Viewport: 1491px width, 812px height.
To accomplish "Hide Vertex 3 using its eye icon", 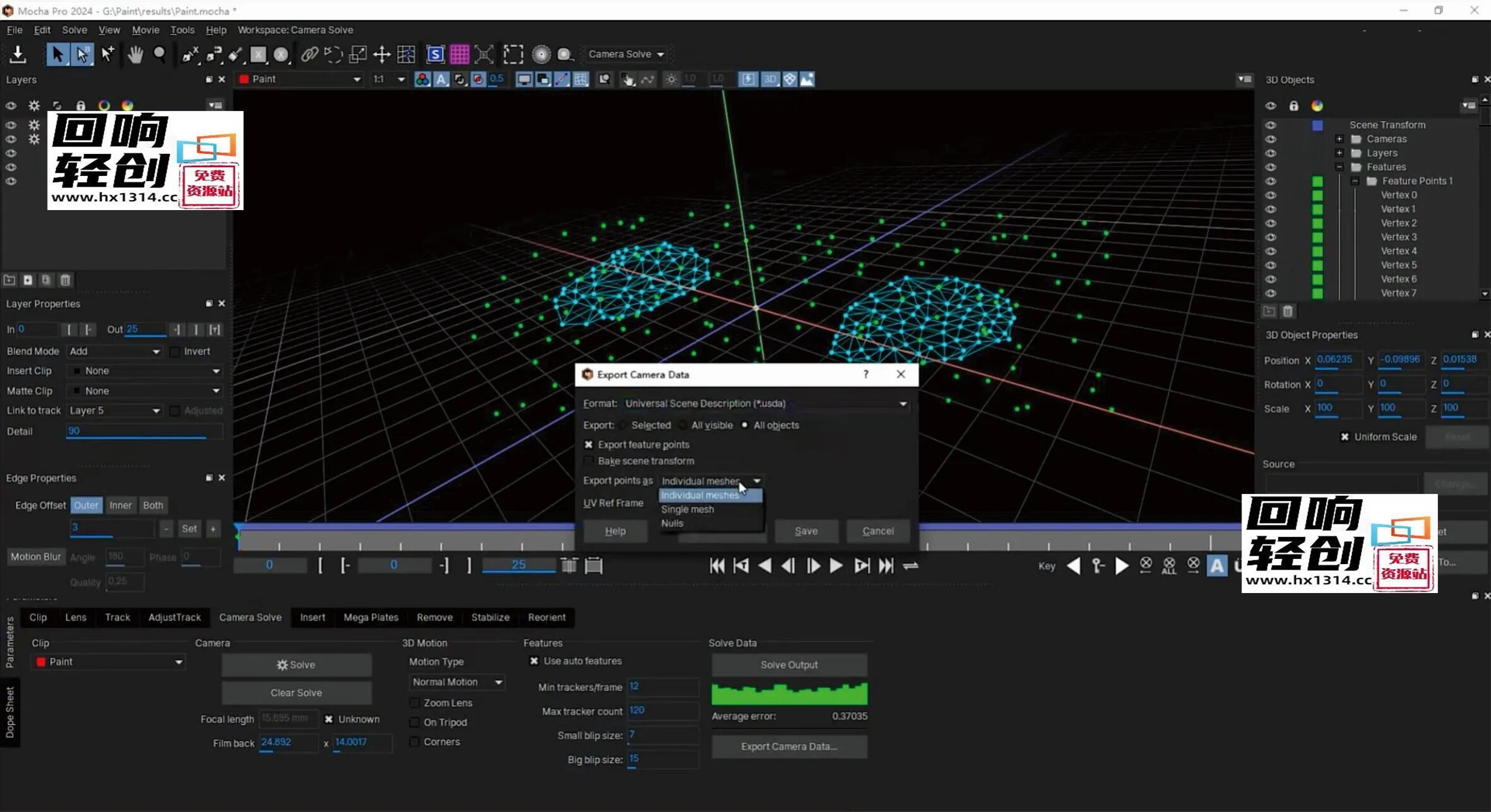I will [1270, 237].
